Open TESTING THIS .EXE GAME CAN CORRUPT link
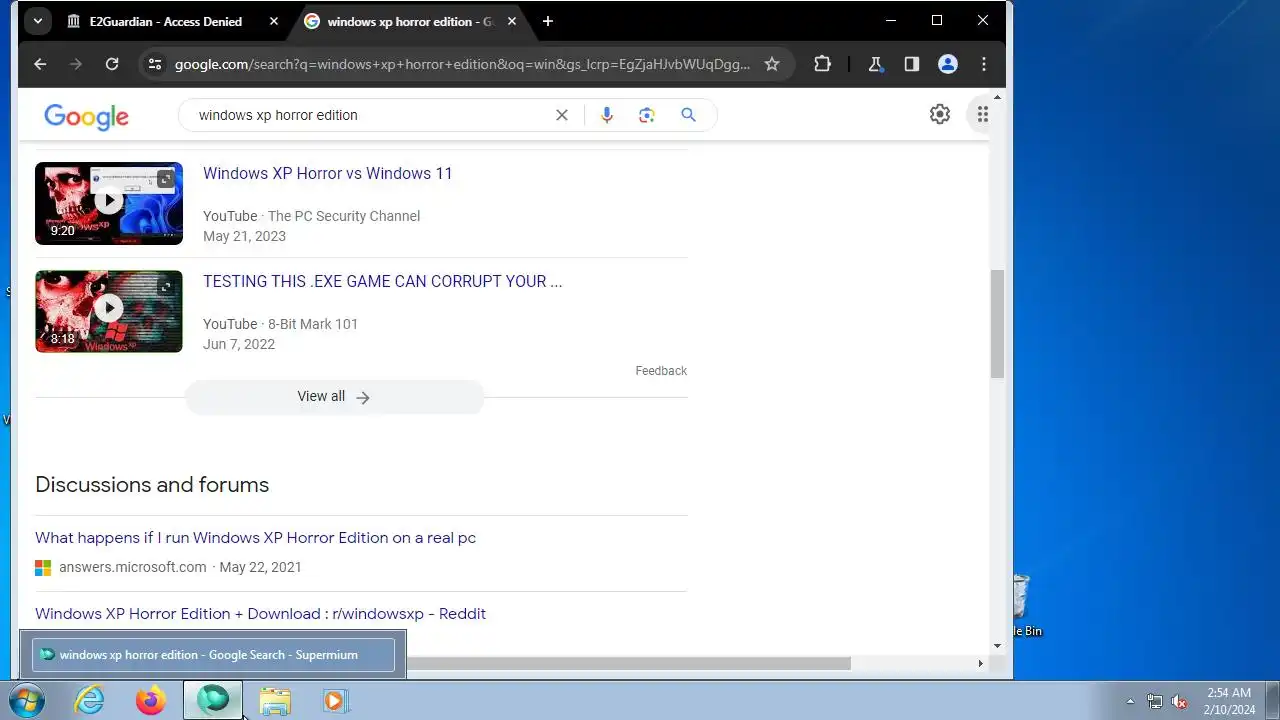 (383, 281)
